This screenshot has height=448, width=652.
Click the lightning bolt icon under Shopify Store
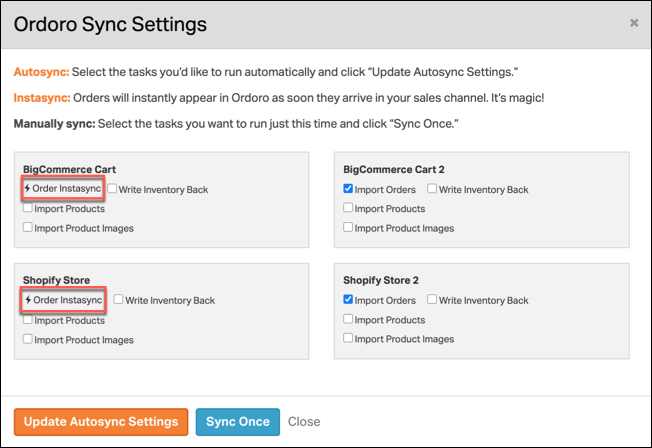click(28, 300)
